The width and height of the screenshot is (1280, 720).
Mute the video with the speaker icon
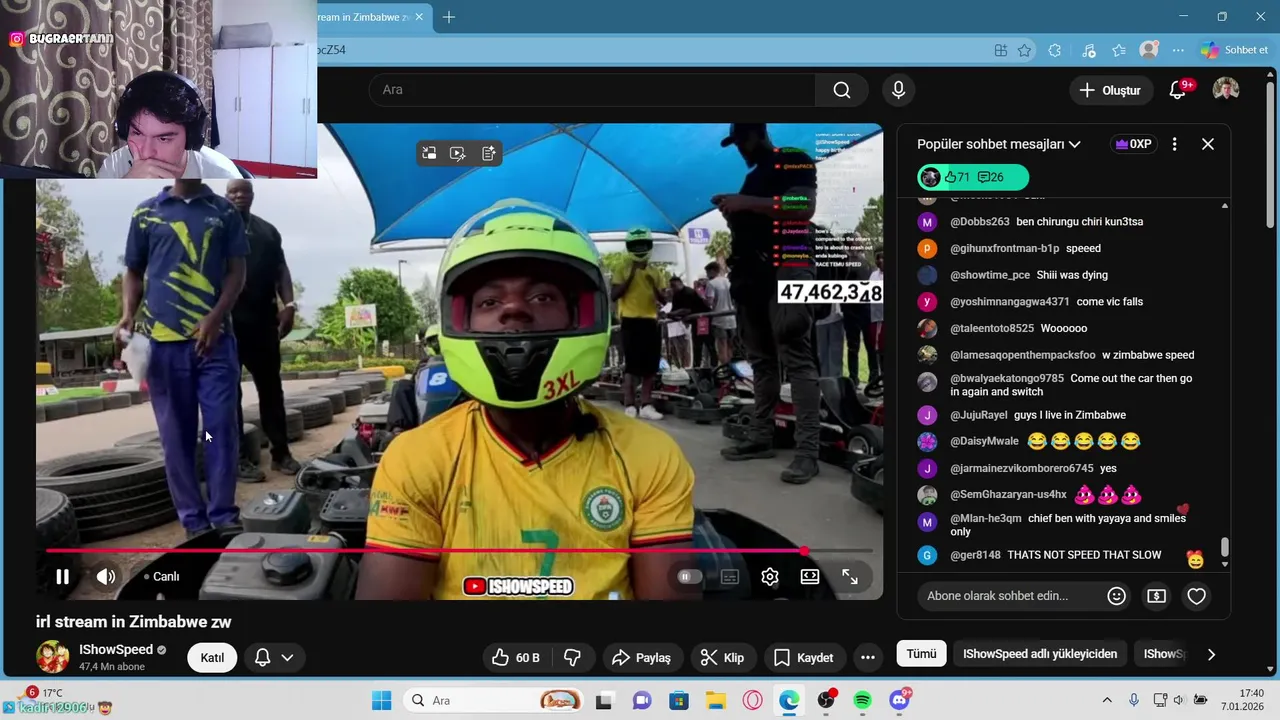coord(106,576)
